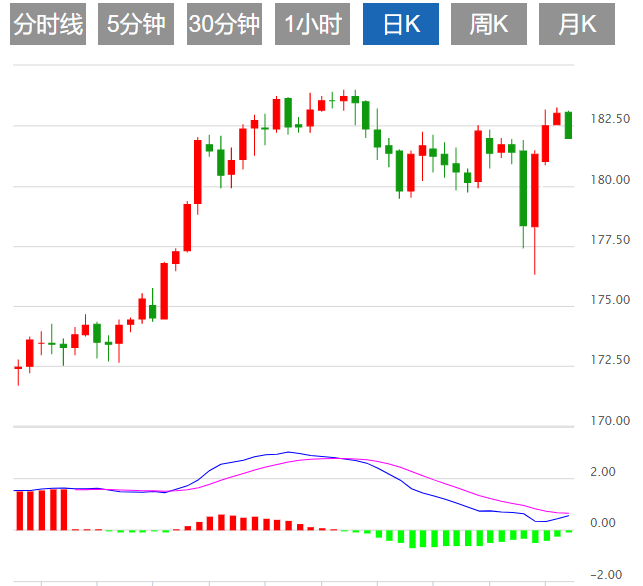Select the 30分钟 interval tab

224,24
